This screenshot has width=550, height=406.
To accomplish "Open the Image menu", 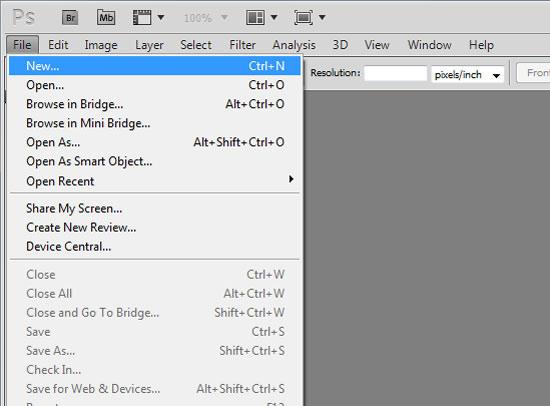I will click(101, 45).
